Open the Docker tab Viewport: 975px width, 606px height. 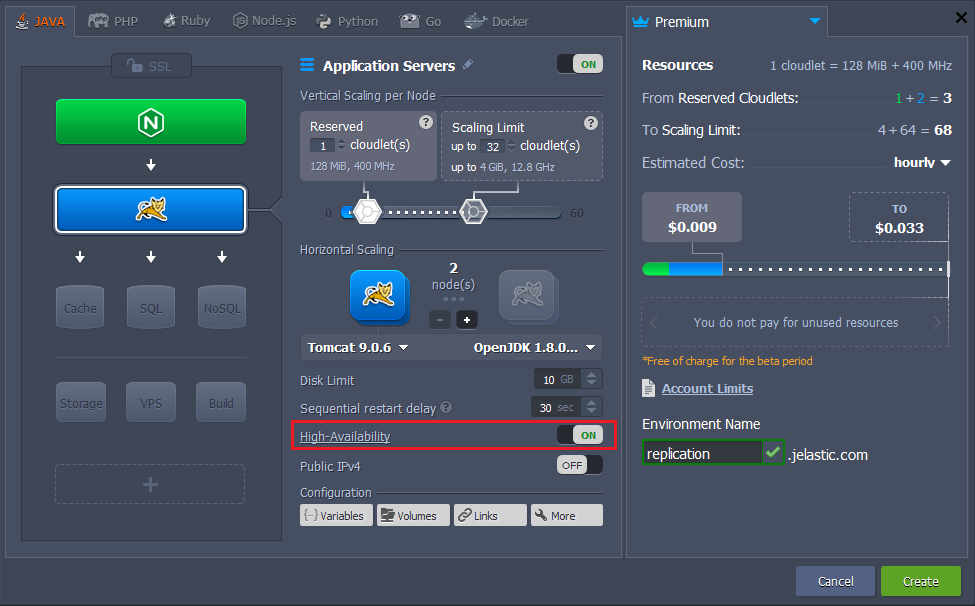(x=496, y=21)
